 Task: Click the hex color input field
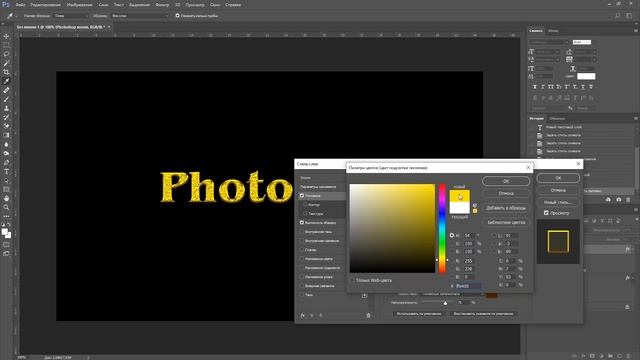point(469,286)
